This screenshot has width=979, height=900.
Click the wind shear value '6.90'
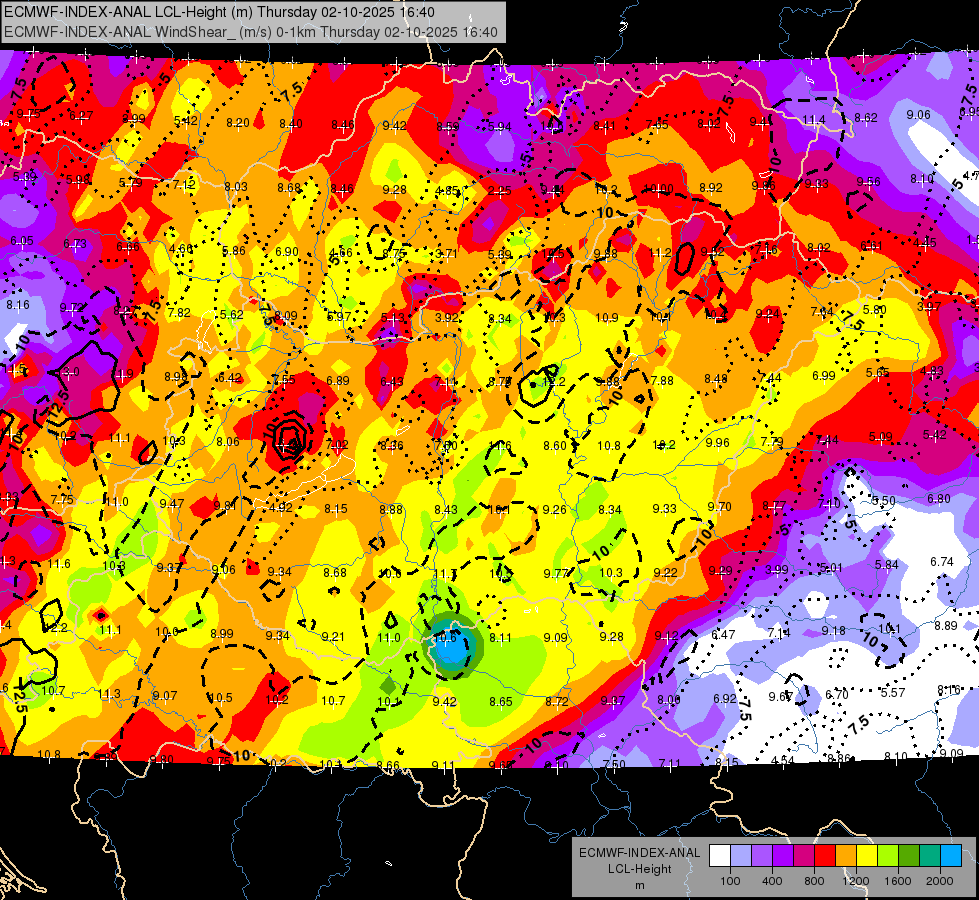point(287,251)
